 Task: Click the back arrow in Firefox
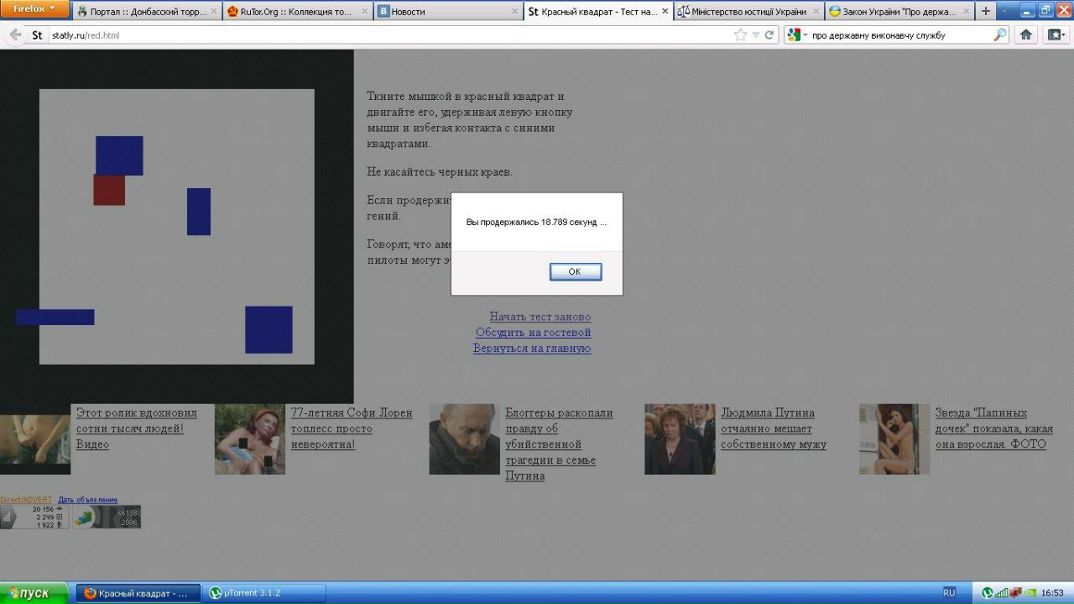(15, 35)
